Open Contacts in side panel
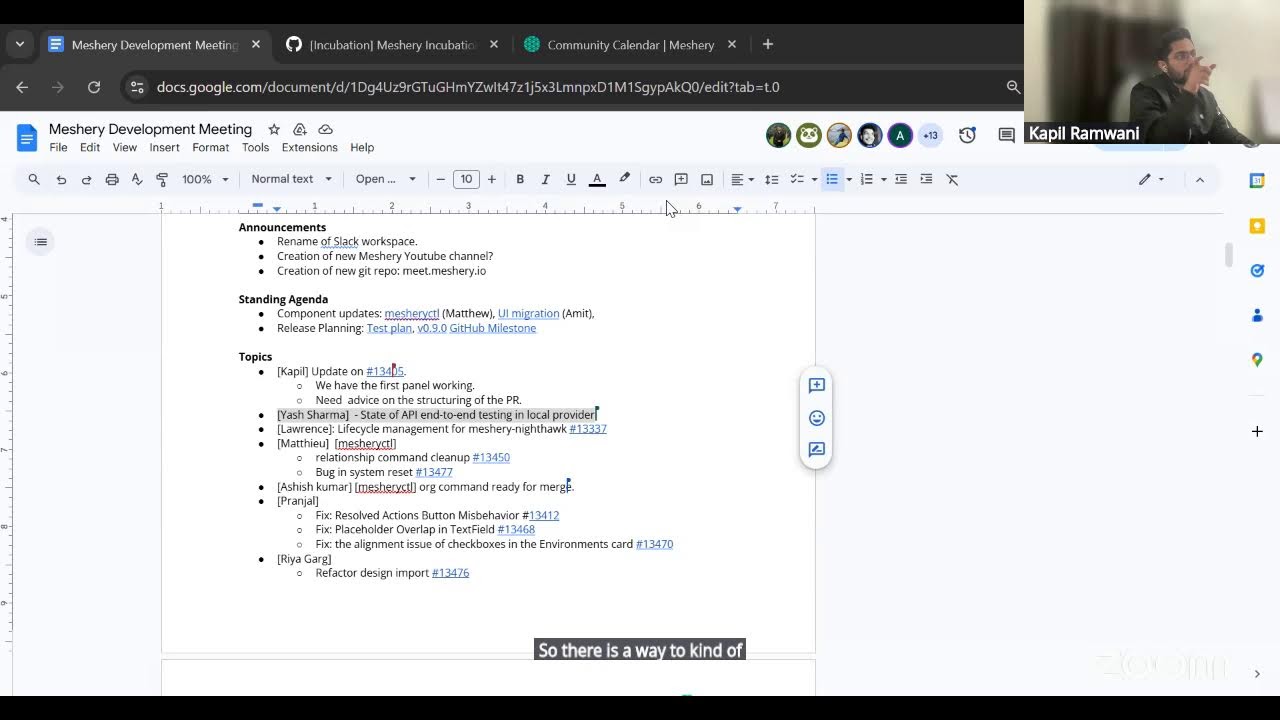Viewport: 1280px width, 720px height. tap(1257, 315)
